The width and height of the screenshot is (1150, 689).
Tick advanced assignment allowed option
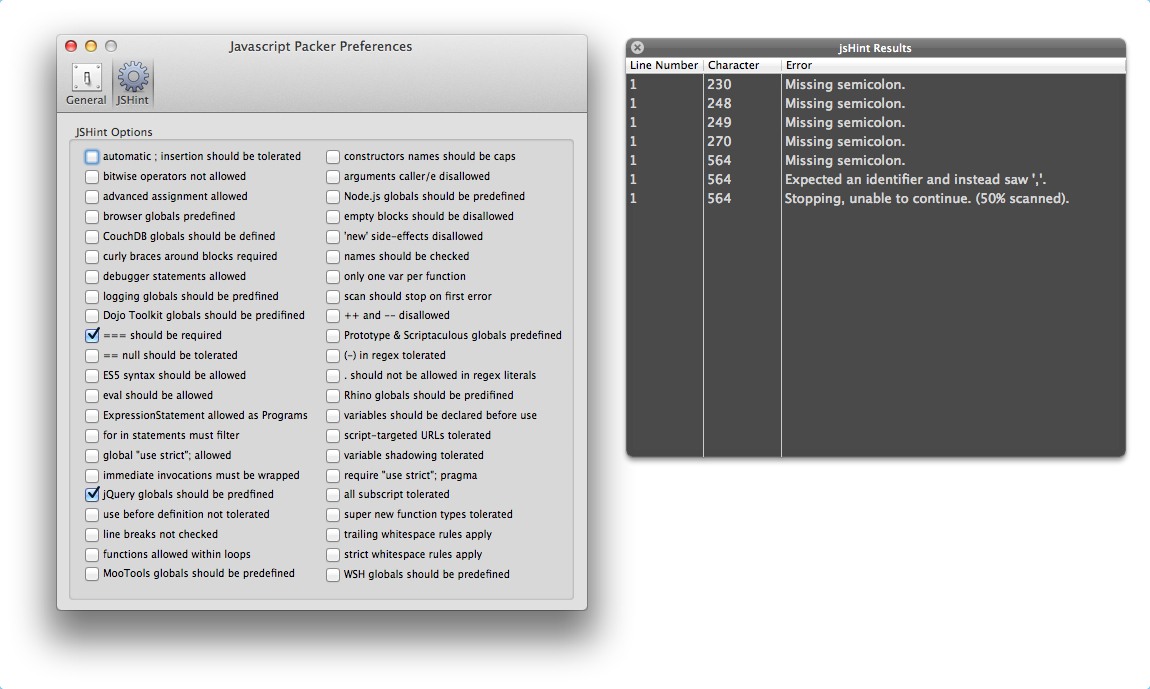[92, 197]
